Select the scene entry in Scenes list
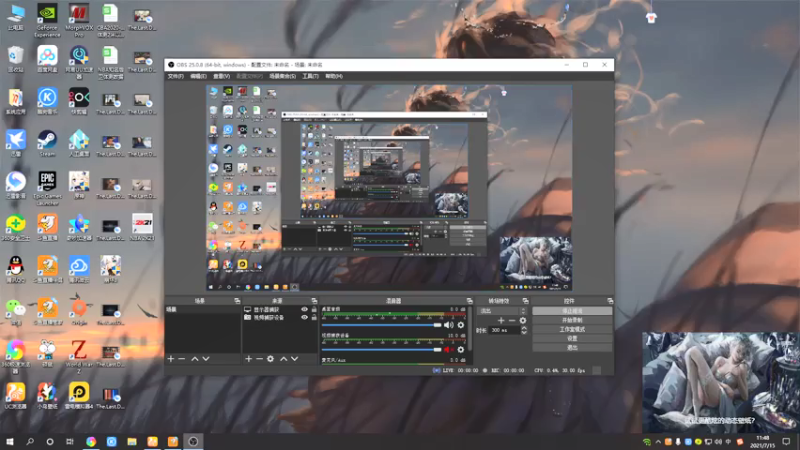This screenshot has width=800, height=450. [x=202, y=310]
